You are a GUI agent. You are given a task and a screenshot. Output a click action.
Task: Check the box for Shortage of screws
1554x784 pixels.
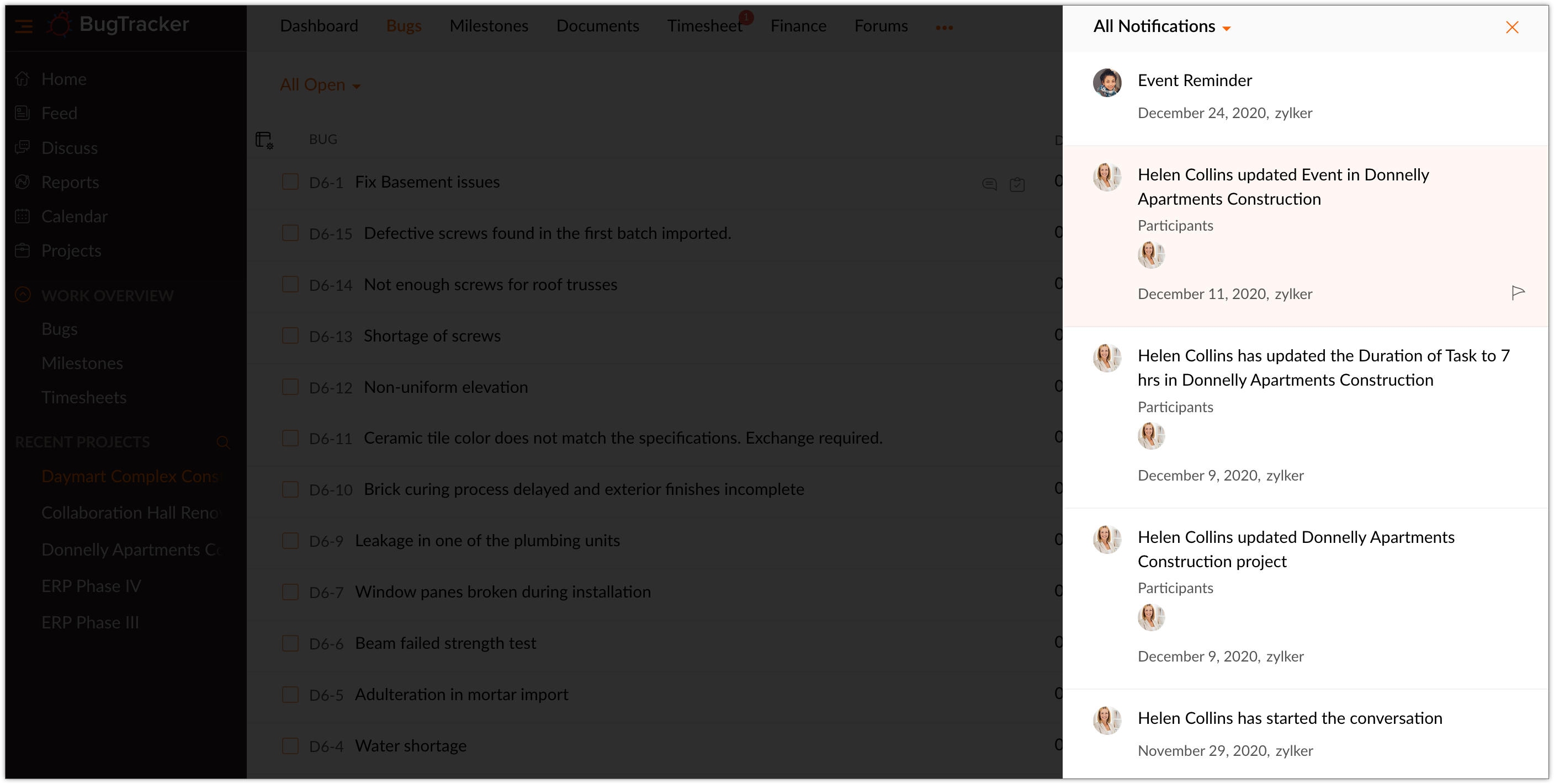coord(290,336)
